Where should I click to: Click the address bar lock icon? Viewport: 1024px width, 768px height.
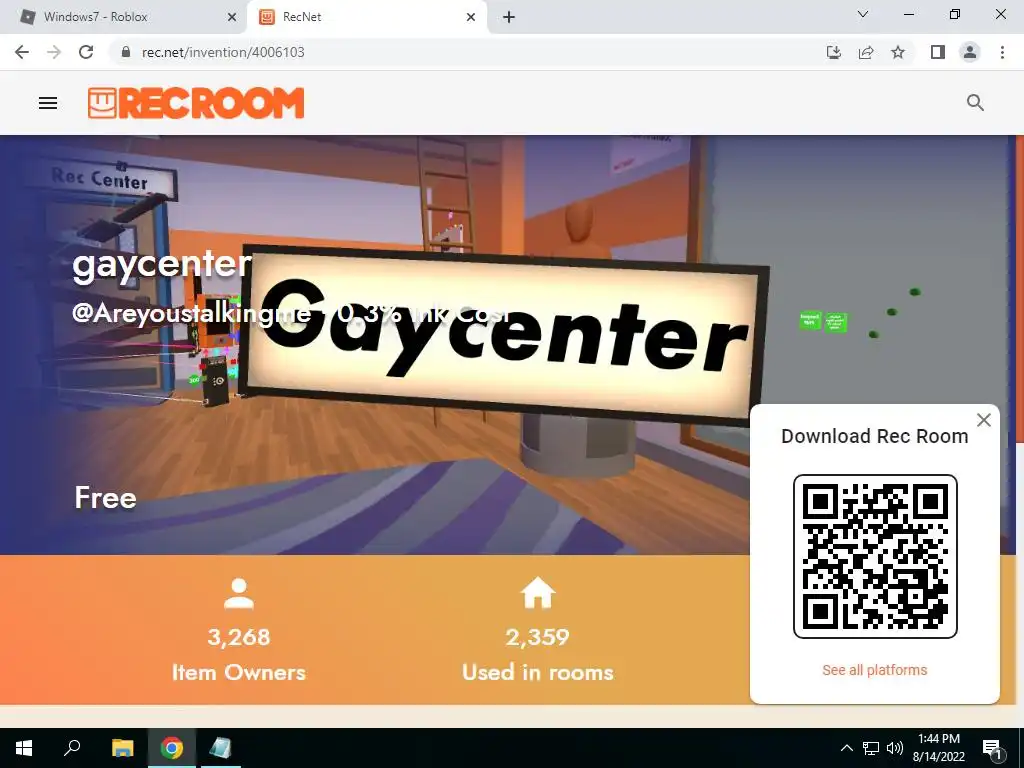[126, 52]
